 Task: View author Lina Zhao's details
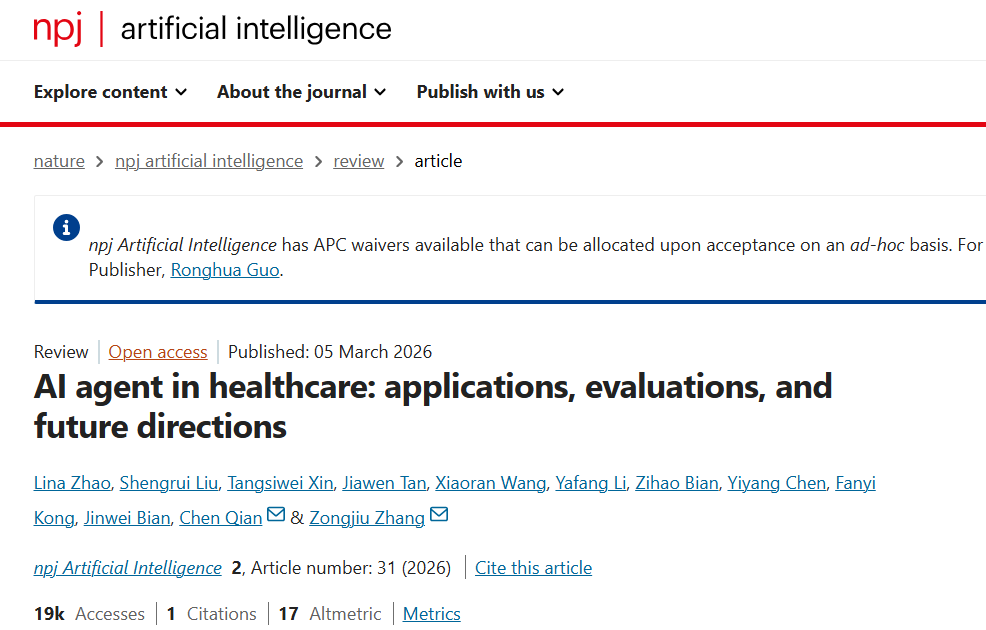tap(71, 483)
